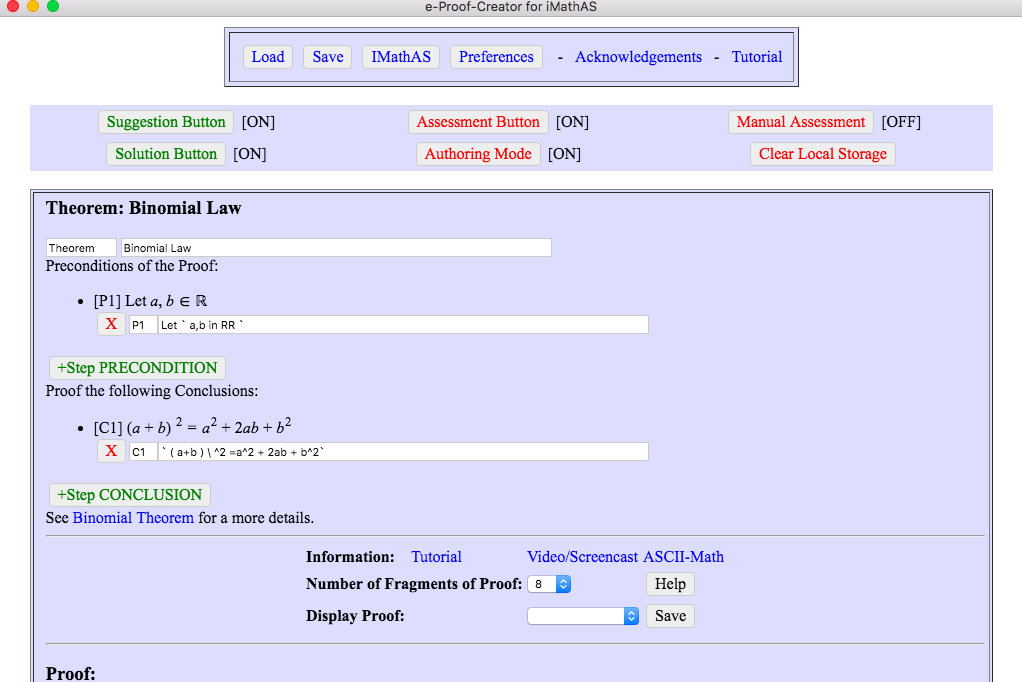Add a new step with +Step PRECONDITION

pos(136,367)
